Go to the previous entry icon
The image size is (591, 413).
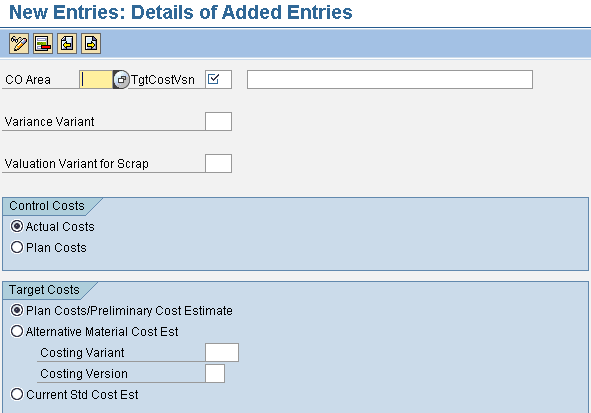tap(67, 43)
